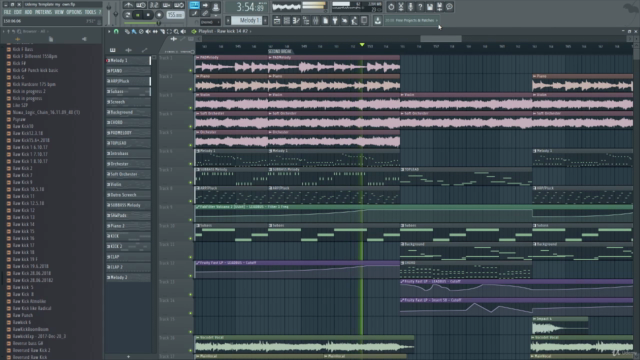The width and height of the screenshot is (640, 360).
Task: Expand the Browser - All dropdown arrow
Action: click(47, 31)
